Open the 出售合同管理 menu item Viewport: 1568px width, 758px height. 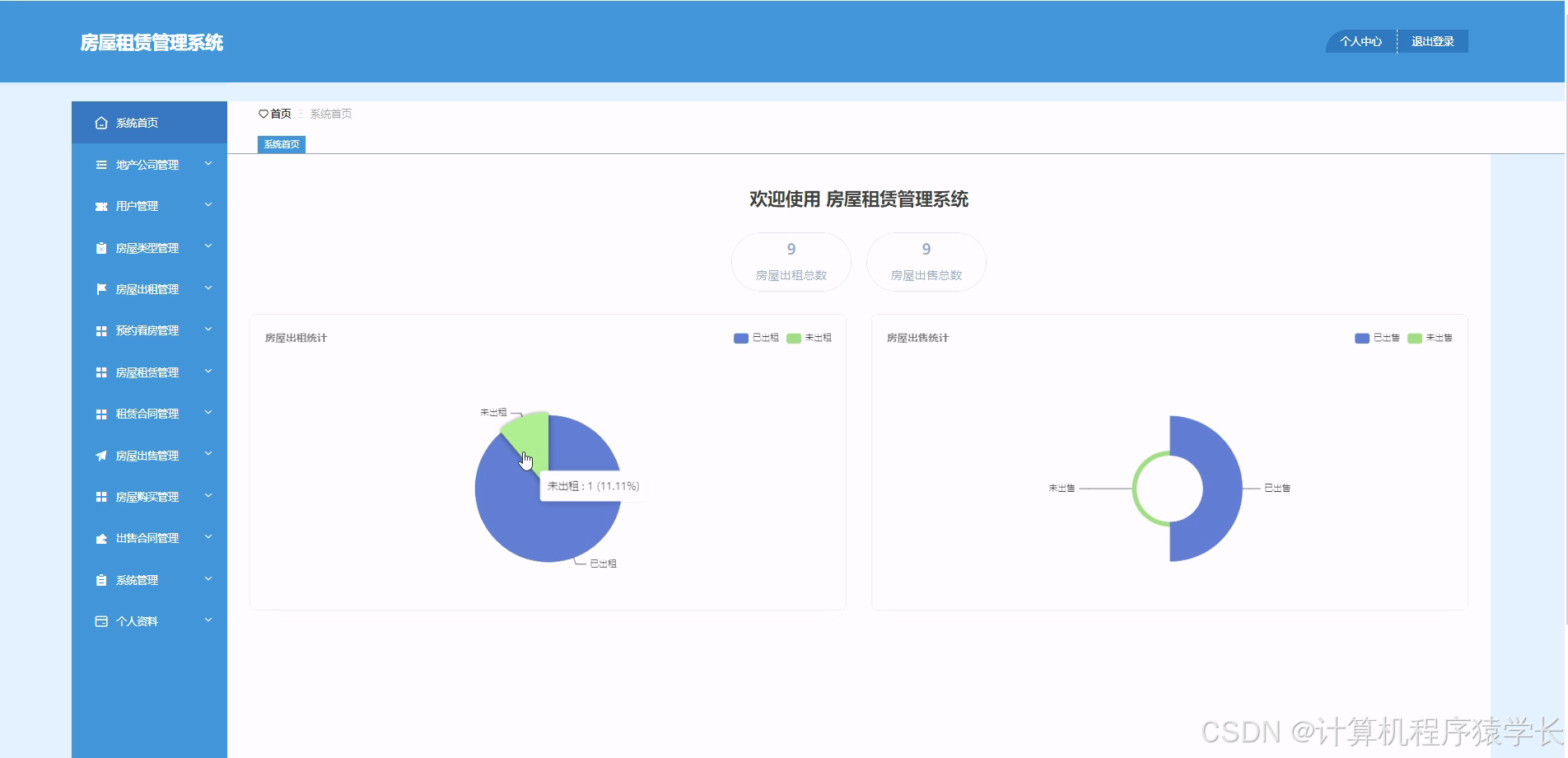[x=149, y=538]
